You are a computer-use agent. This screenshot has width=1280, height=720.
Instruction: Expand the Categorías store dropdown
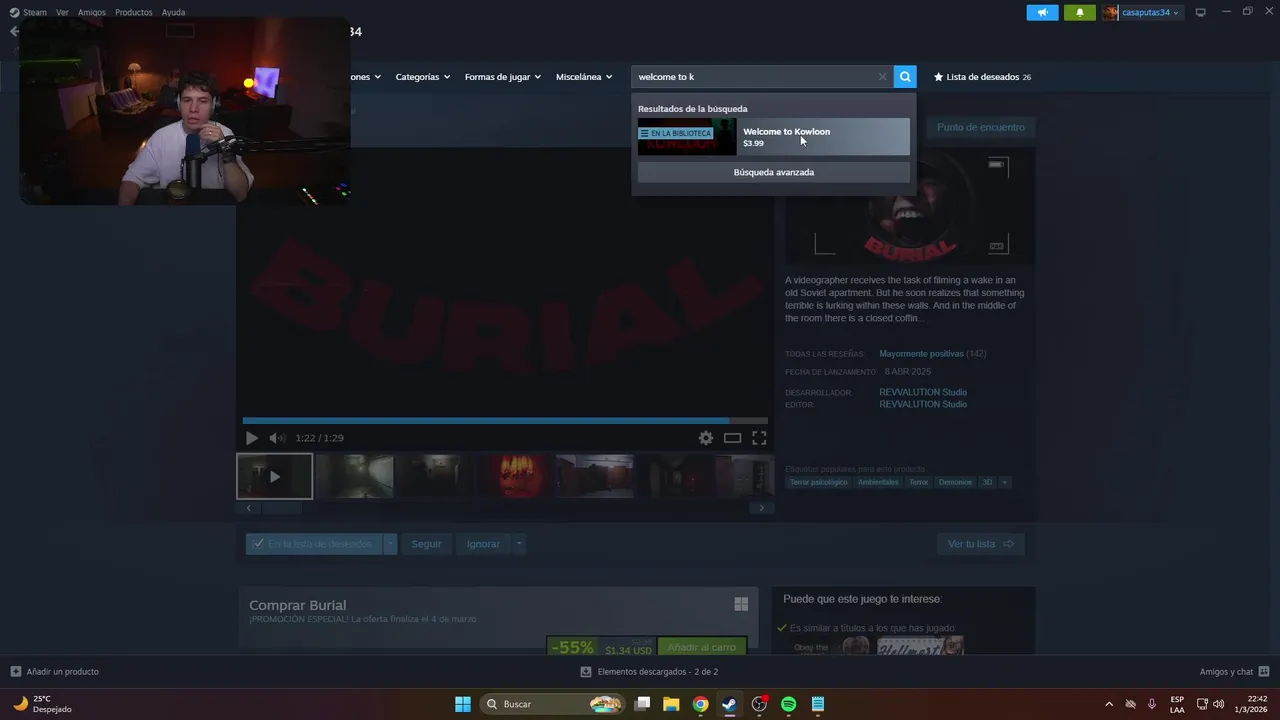pyautogui.click(x=422, y=77)
